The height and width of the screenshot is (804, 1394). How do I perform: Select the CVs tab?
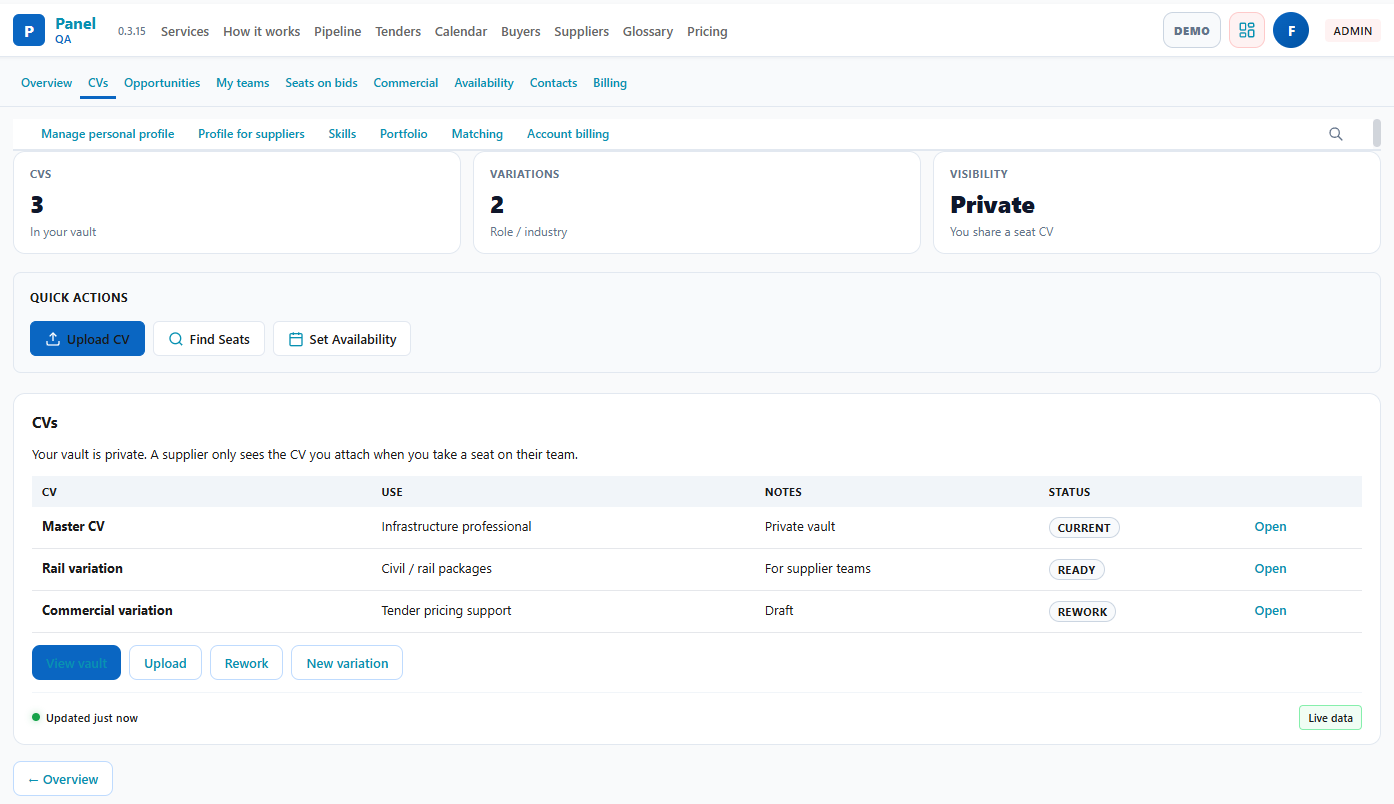click(98, 83)
